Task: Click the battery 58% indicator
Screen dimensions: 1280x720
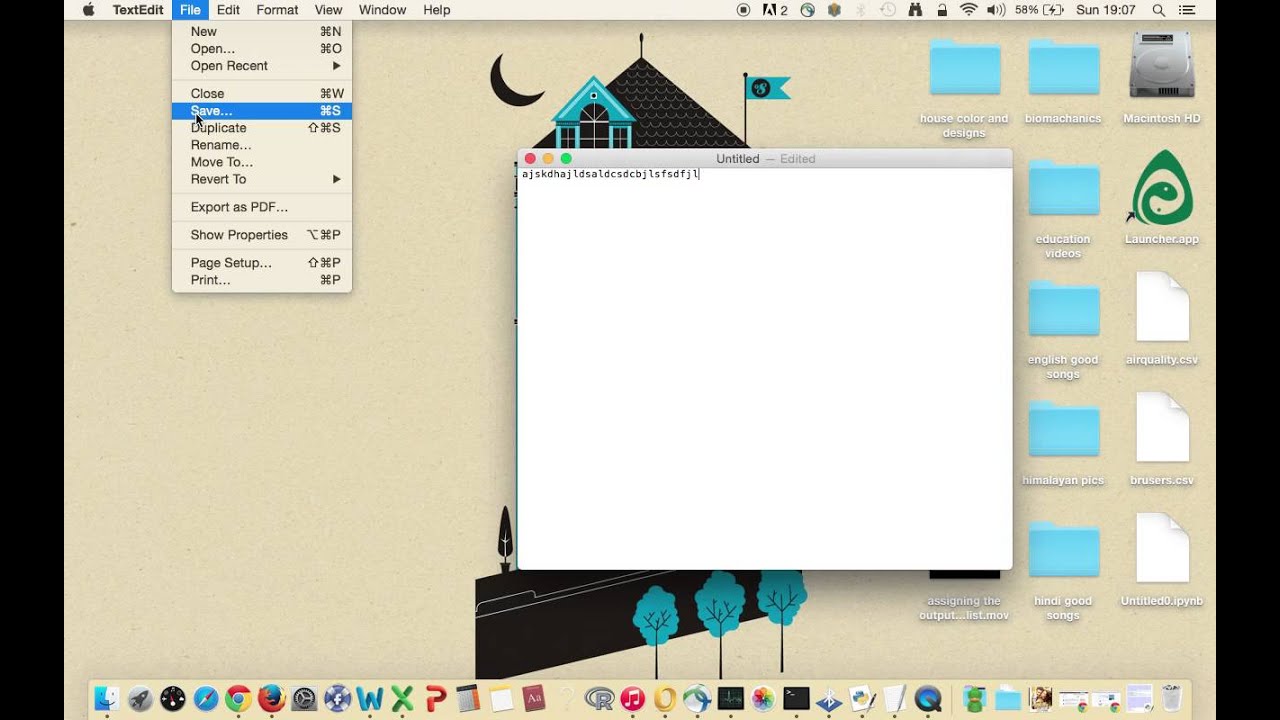Action: (x=1039, y=10)
